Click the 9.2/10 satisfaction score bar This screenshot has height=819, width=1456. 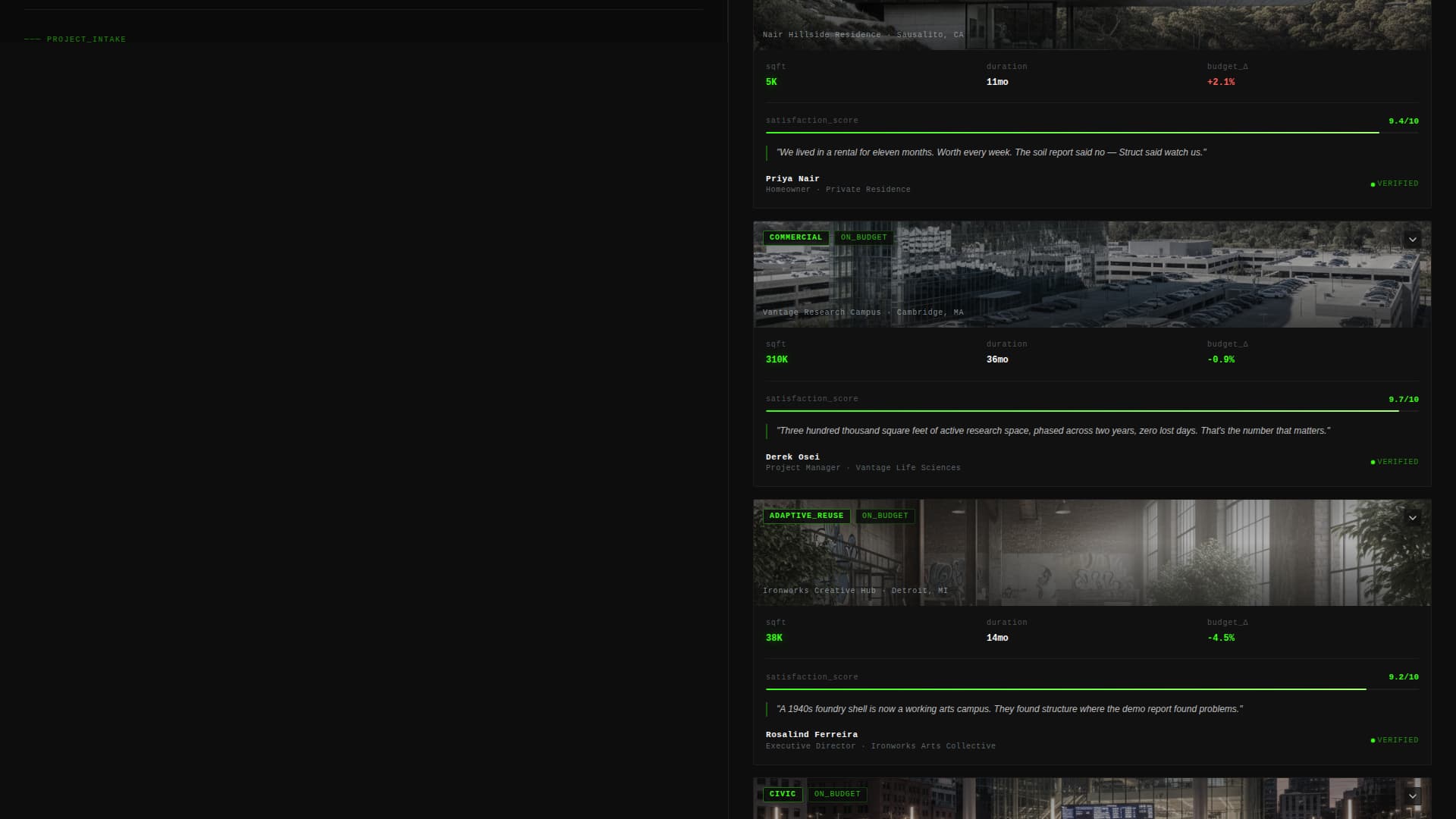(x=1092, y=689)
